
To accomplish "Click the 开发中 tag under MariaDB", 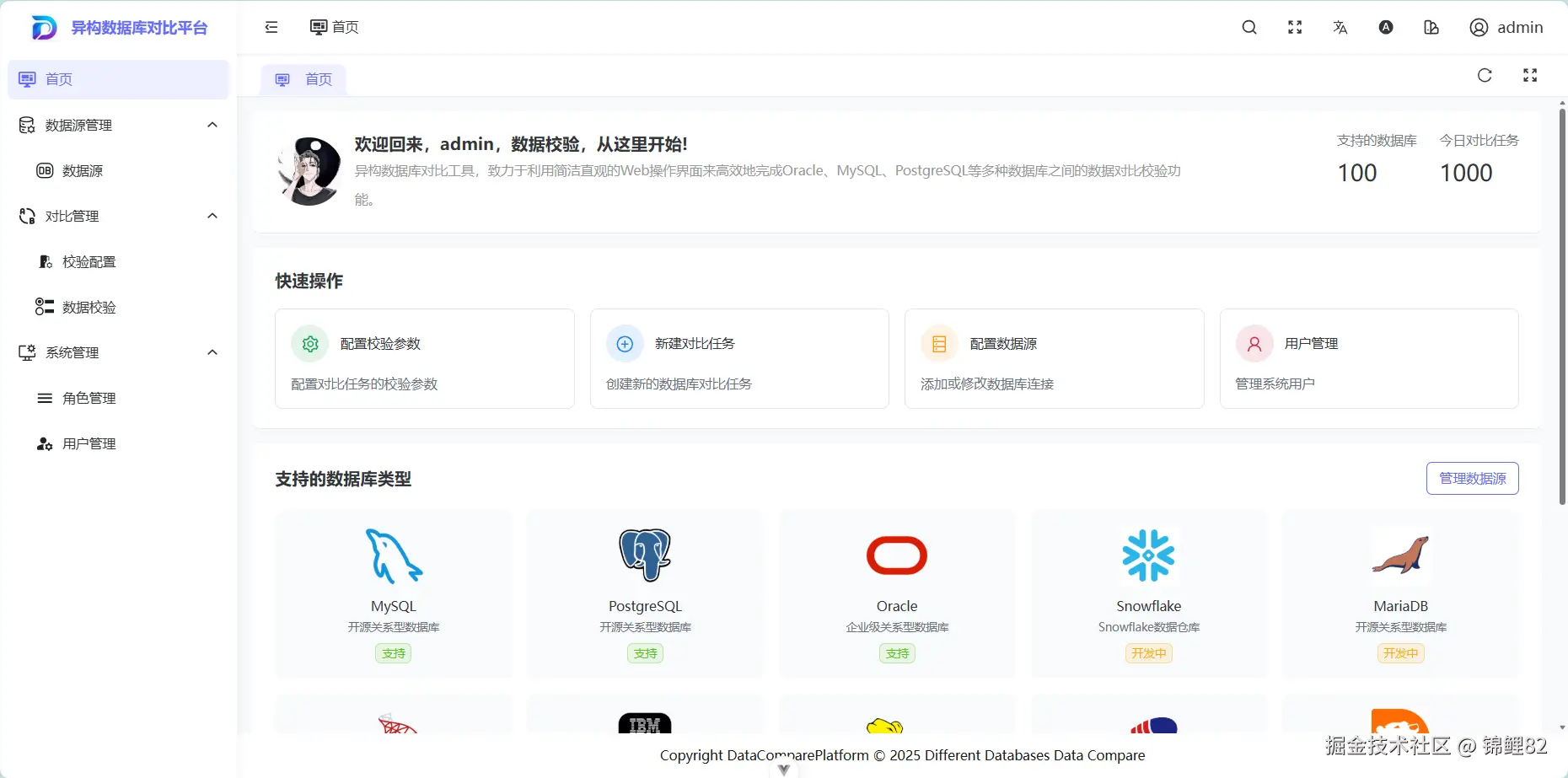I will [1400, 654].
